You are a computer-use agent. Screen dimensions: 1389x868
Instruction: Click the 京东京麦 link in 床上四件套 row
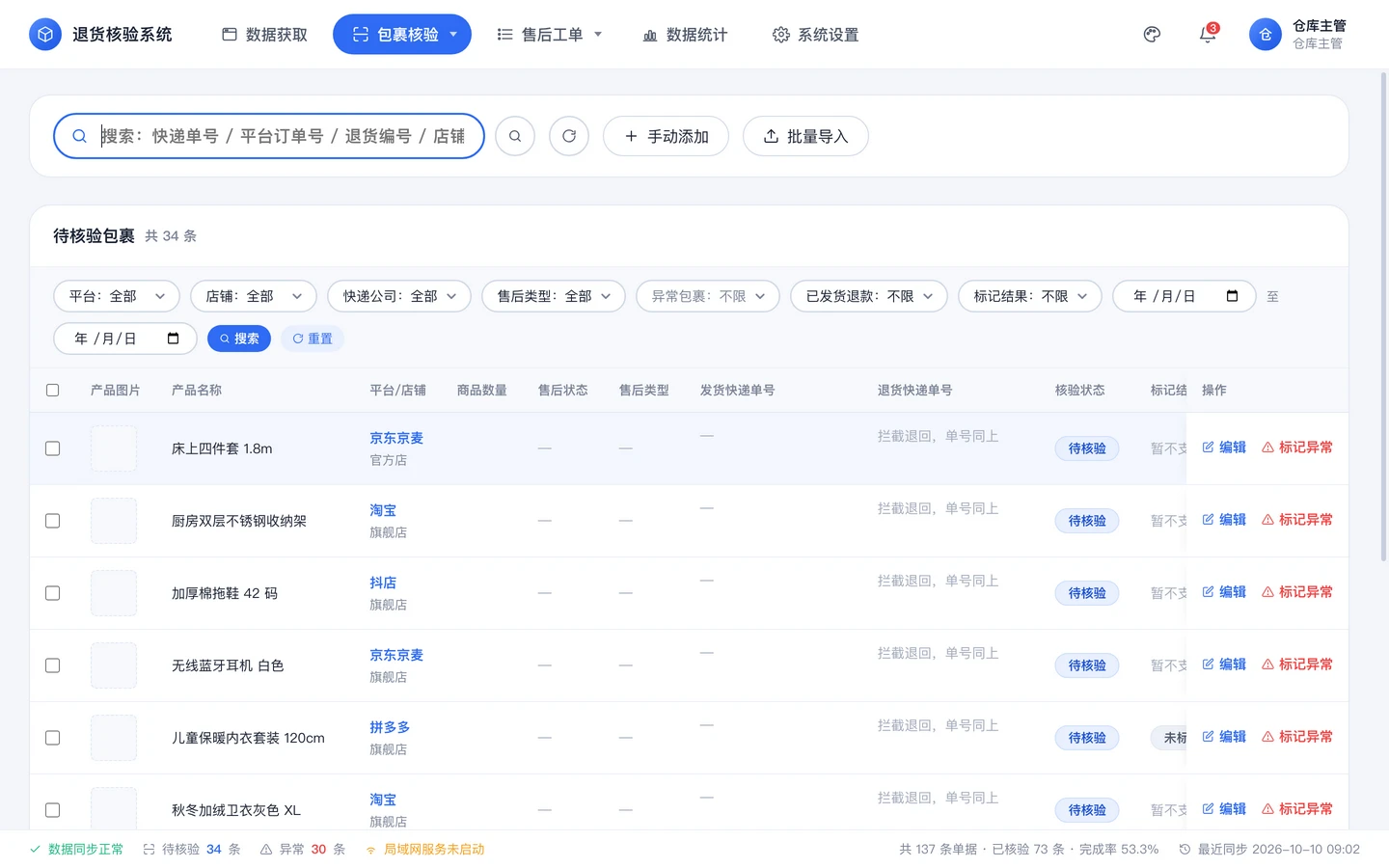click(396, 438)
